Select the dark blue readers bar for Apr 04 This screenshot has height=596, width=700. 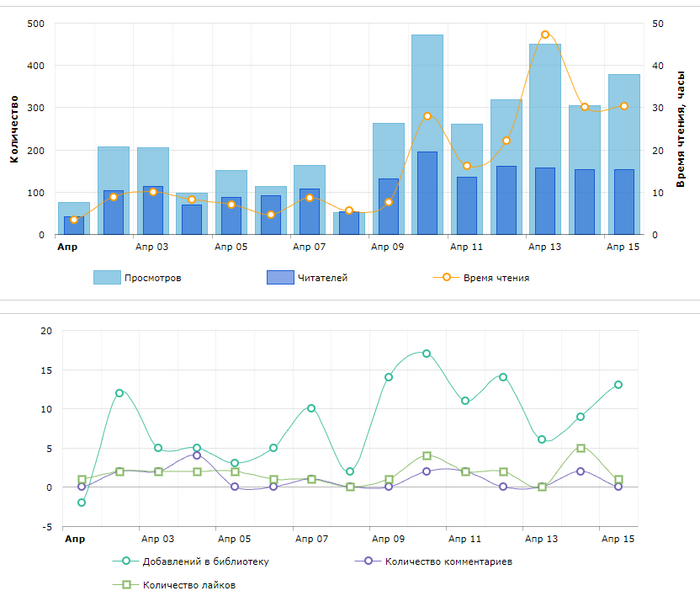[192, 219]
